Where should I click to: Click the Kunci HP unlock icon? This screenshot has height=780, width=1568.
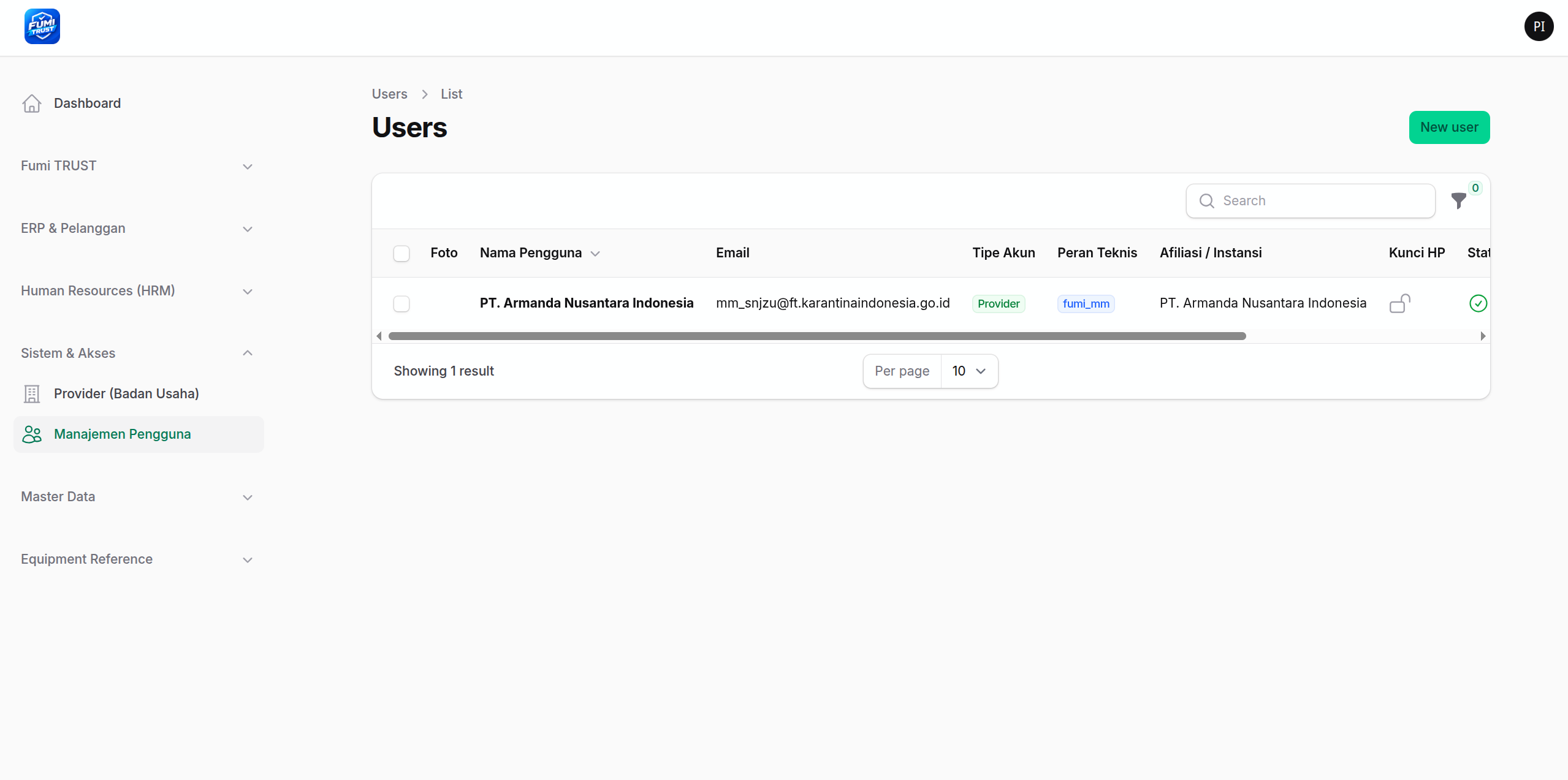1400,303
